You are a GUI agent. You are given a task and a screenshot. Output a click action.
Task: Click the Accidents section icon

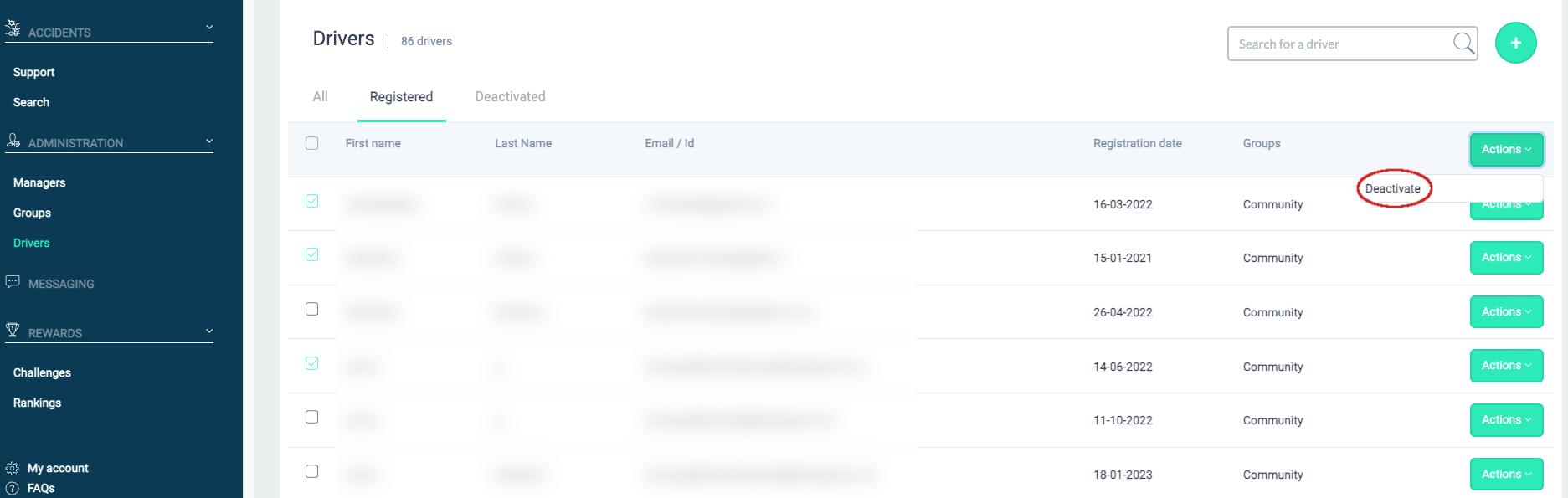tap(13, 28)
